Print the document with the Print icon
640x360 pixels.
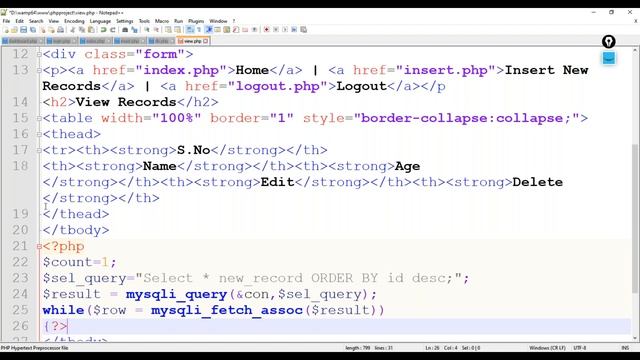tap(60, 30)
